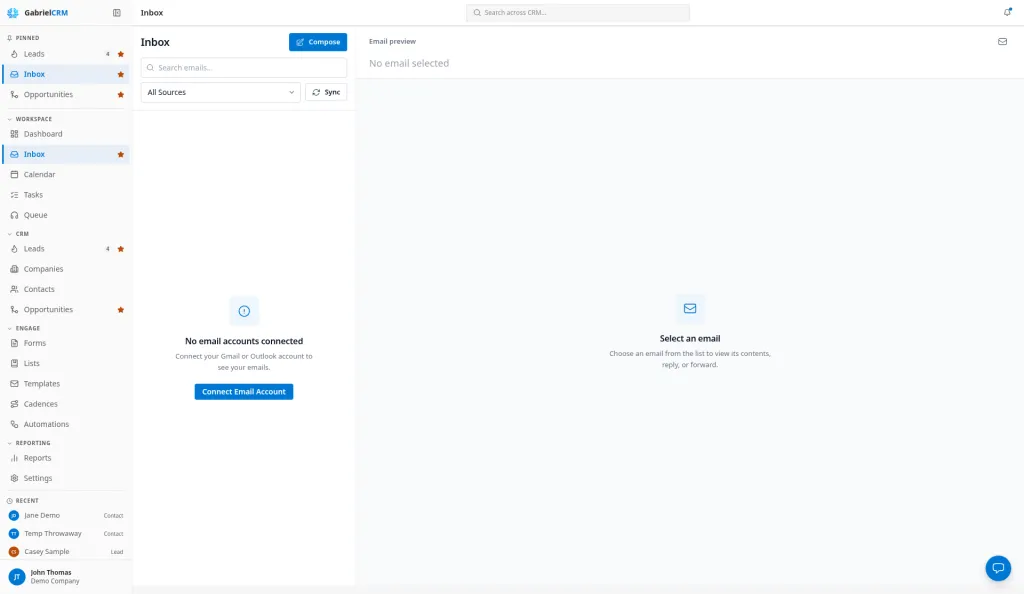Open the Forms page
The width and height of the screenshot is (1024, 594).
(65, 343)
